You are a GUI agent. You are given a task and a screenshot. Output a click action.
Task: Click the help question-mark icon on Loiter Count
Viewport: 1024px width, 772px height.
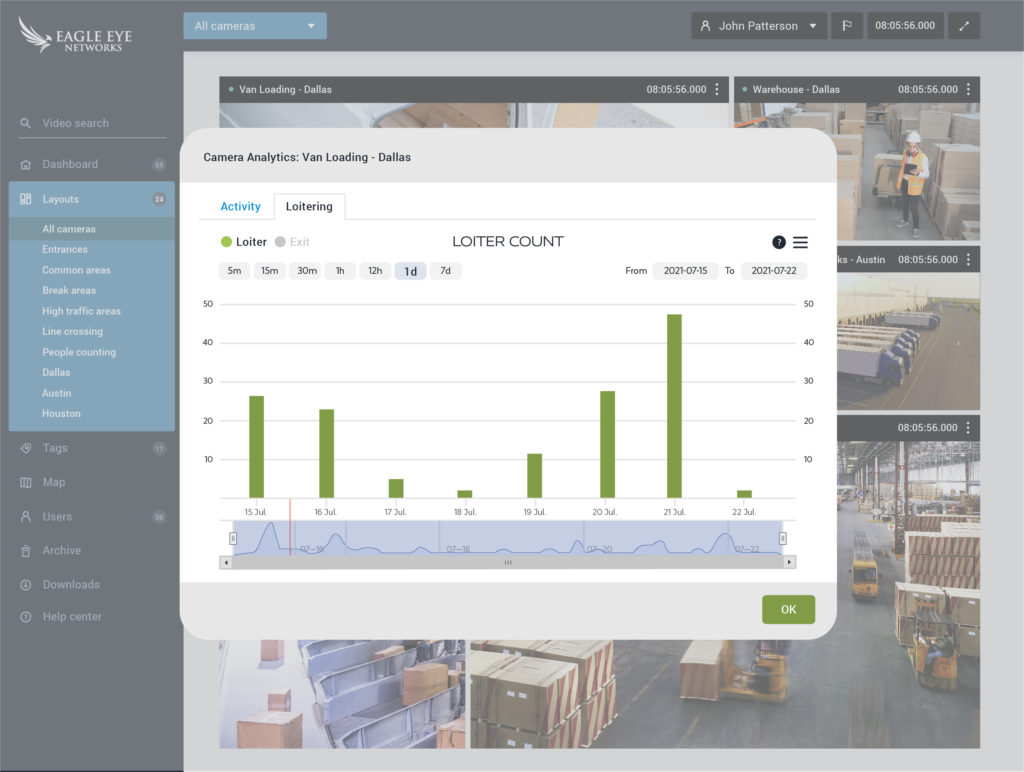point(778,242)
